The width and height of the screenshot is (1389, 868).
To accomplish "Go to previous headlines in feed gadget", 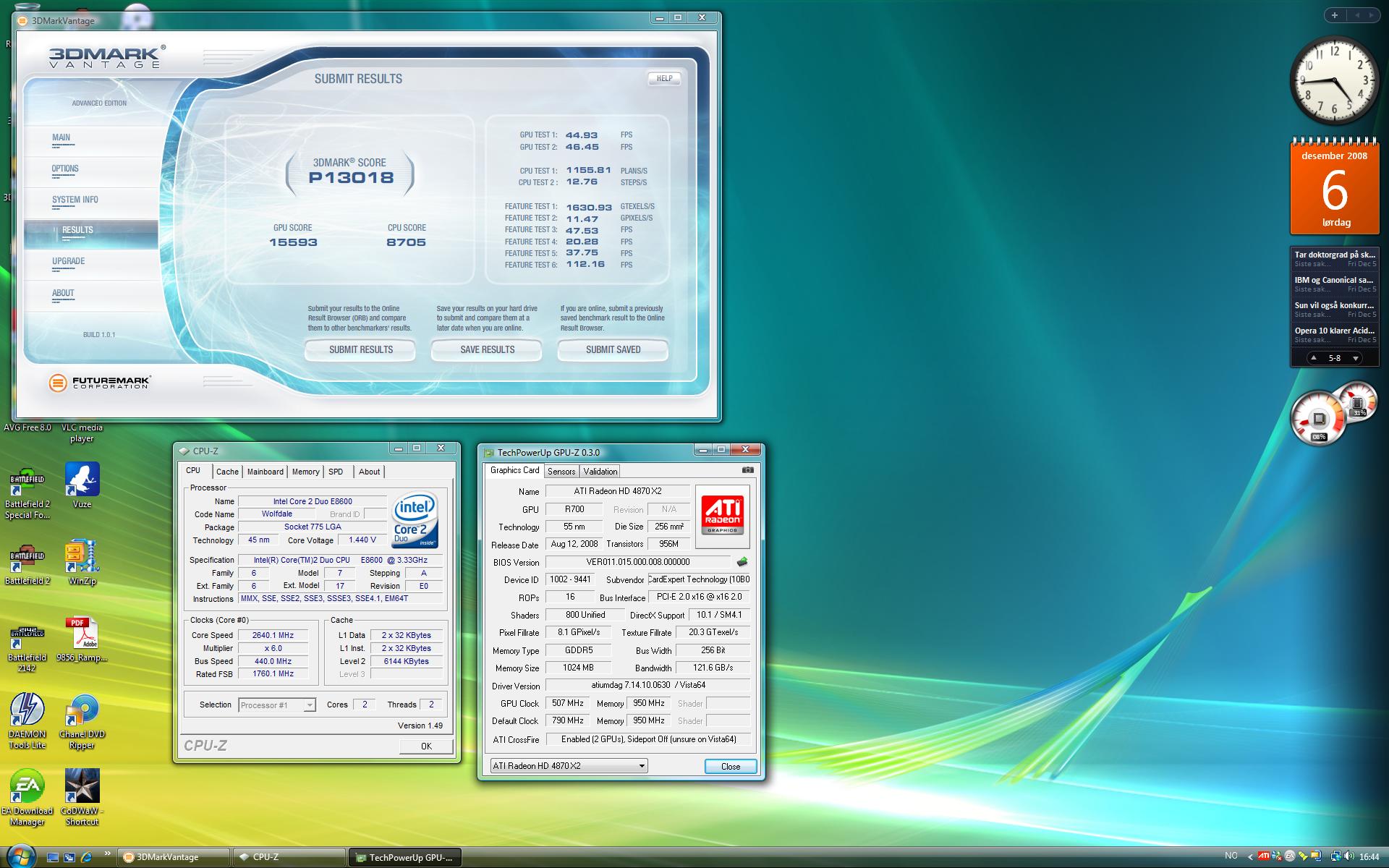I will [x=1314, y=358].
